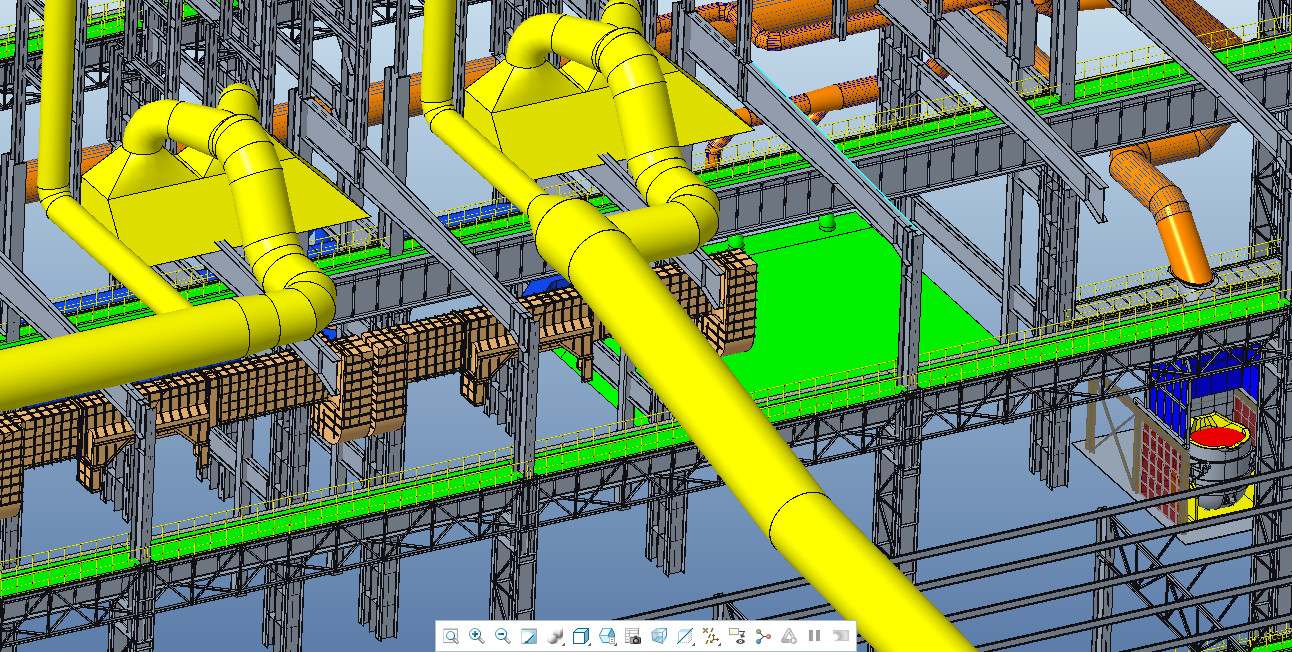1292x652 pixels.
Task: Open the section clipping plane options
Action: [686, 636]
